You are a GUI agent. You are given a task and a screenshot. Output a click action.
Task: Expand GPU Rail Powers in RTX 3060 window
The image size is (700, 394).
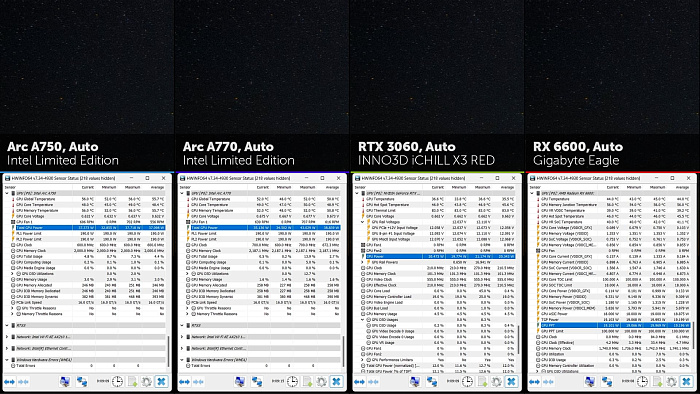(x=362, y=262)
